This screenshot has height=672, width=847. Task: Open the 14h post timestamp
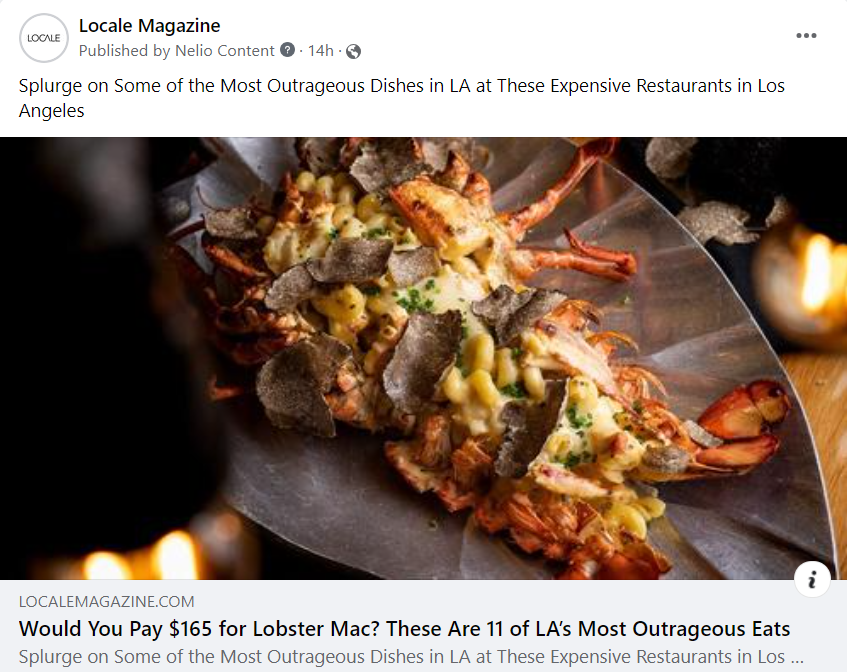[321, 51]
